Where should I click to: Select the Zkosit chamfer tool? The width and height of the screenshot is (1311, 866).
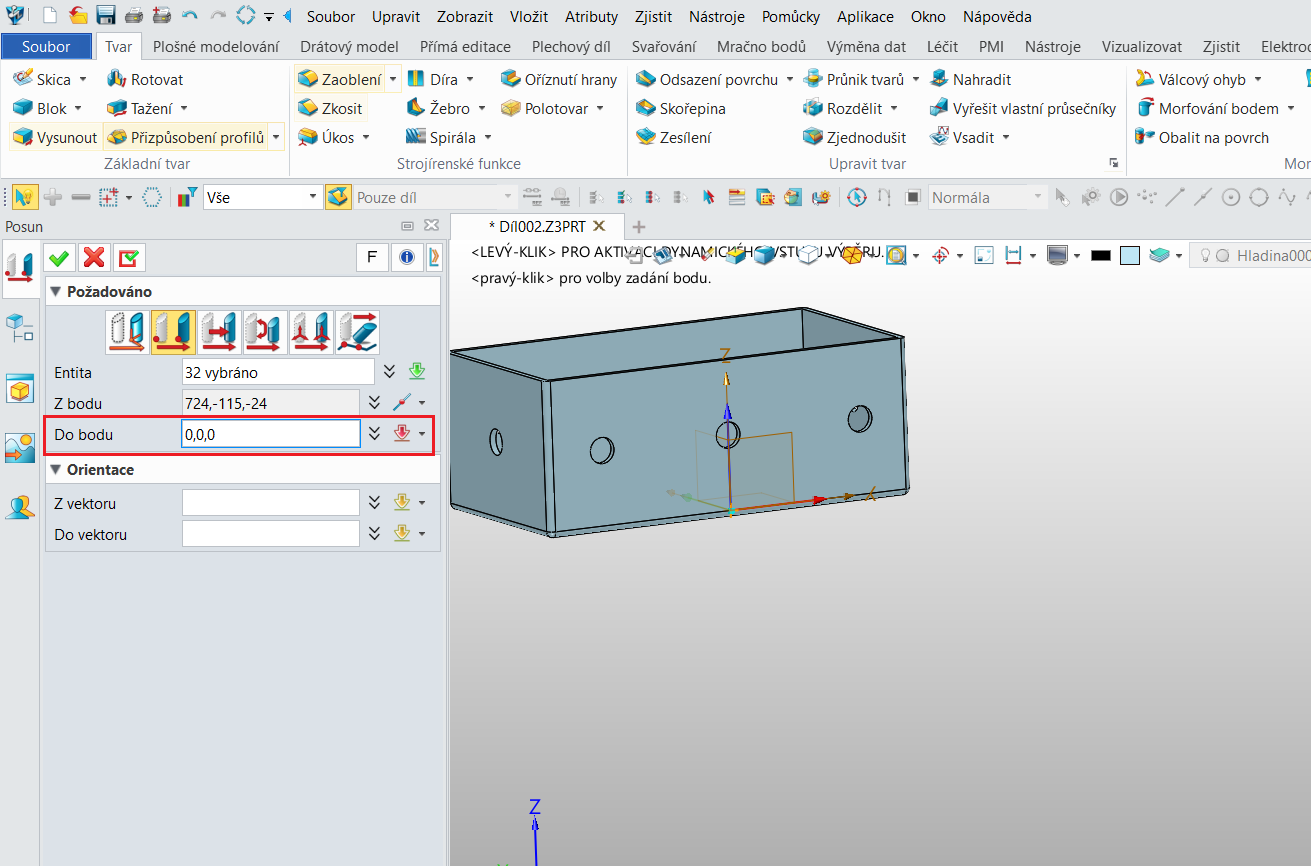330,108
